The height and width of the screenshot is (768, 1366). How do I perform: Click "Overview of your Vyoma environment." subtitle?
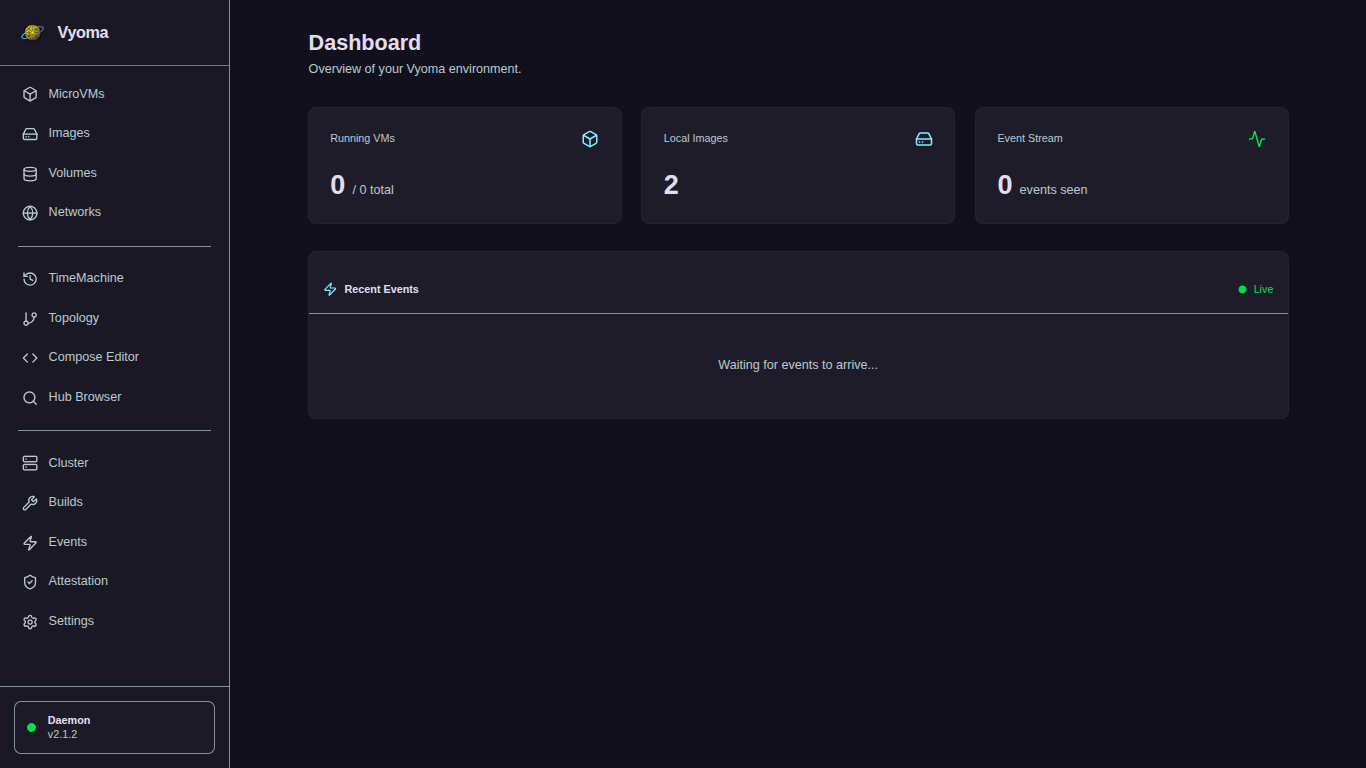[415, 69]
